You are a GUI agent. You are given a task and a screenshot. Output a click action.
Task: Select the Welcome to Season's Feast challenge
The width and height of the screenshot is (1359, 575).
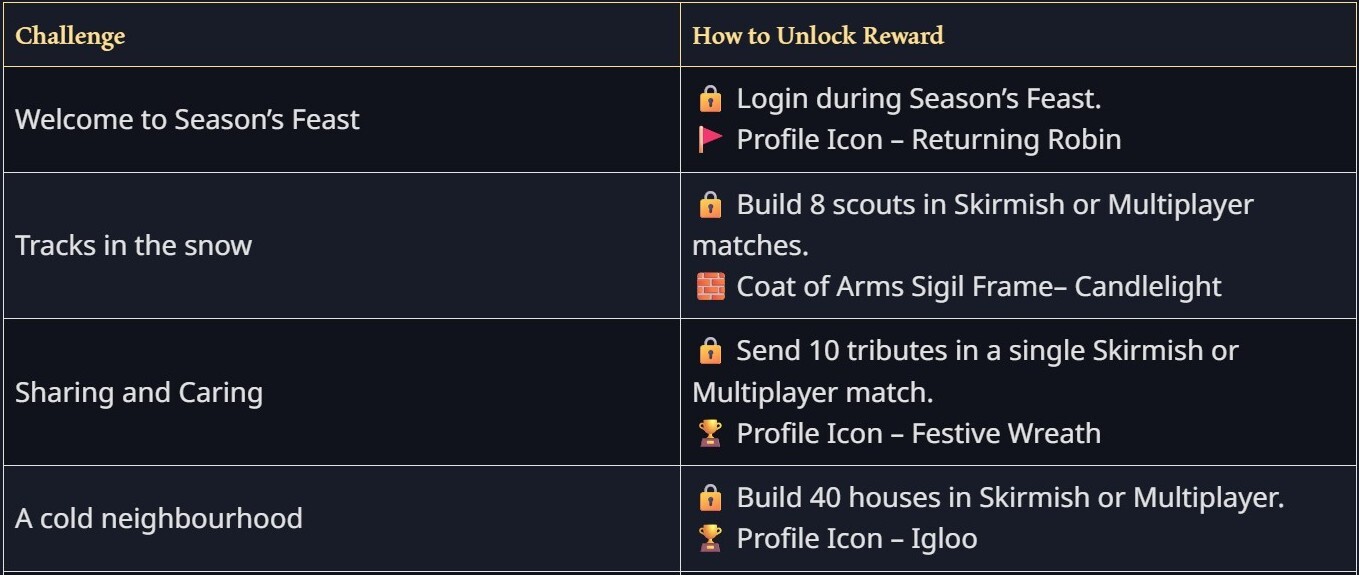[187, 120]
